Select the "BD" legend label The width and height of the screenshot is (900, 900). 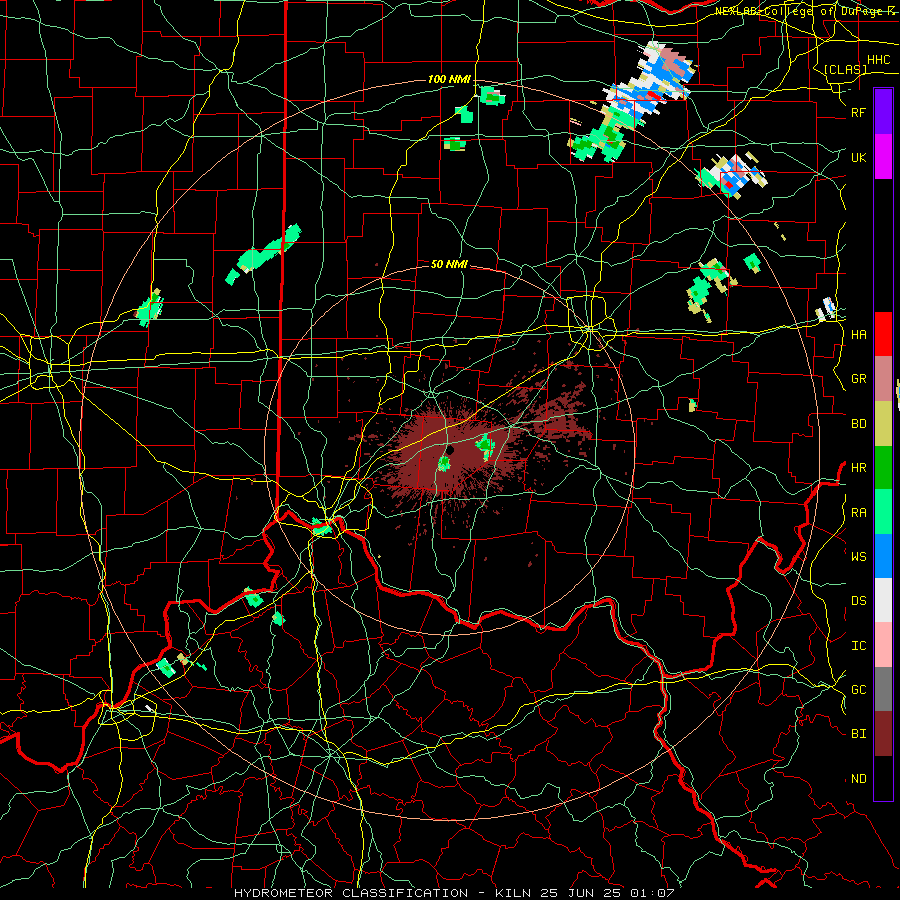(858, 424)
